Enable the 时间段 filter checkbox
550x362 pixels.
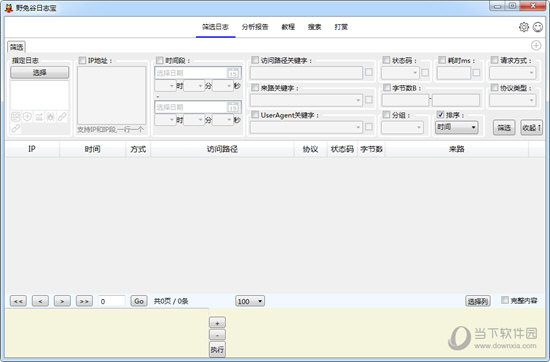coord(159,60)
